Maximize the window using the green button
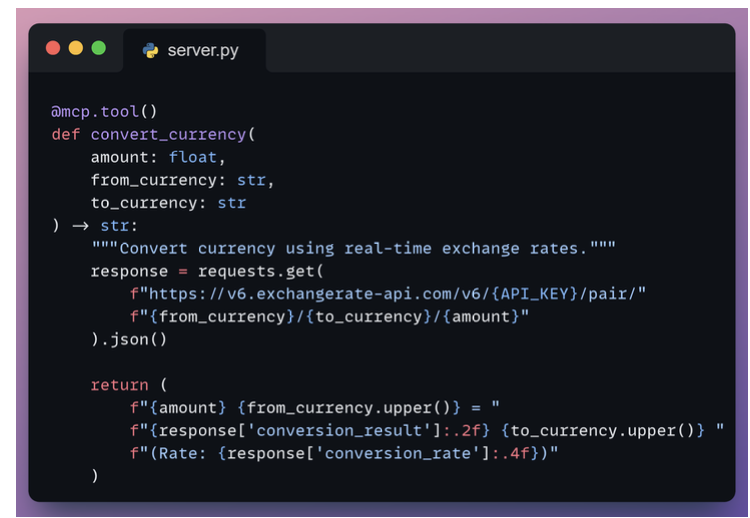 pos(98,48)
